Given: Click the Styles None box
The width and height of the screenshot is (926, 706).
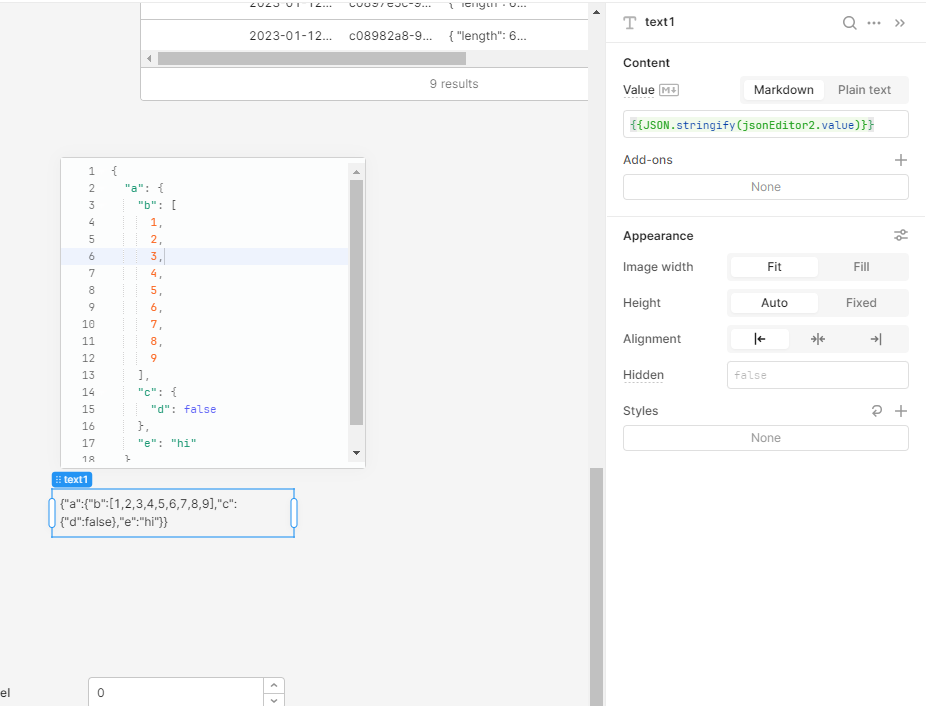Looking at the screenshot, I should (765, 438).
